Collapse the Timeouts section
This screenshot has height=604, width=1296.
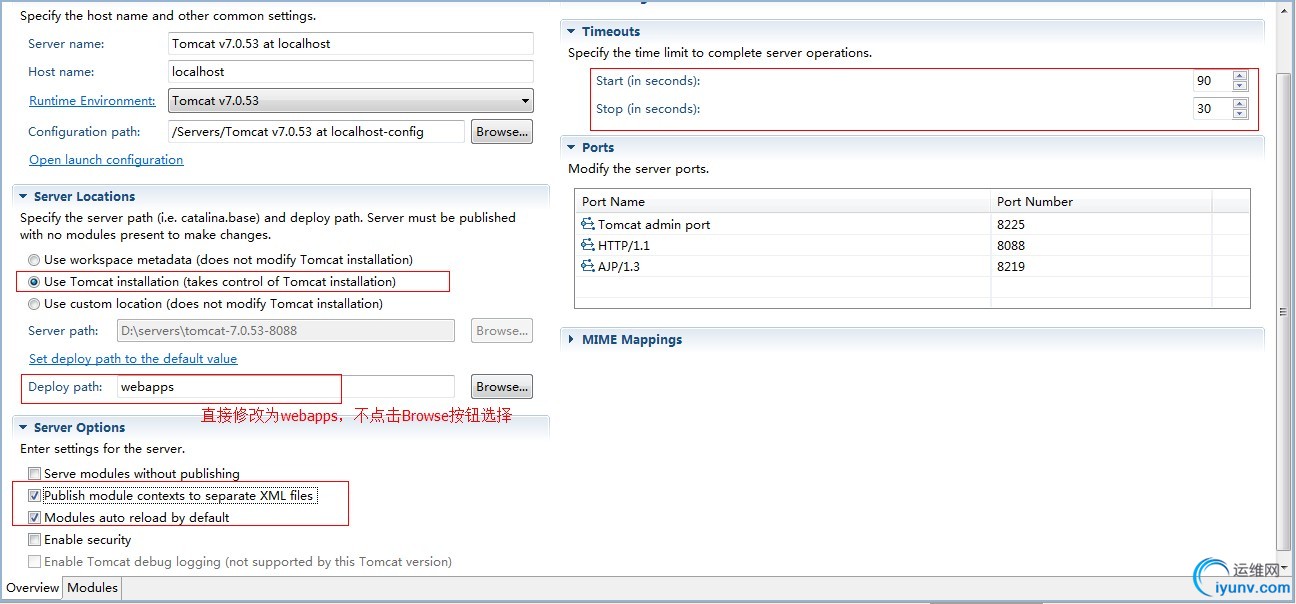(571, 32)
